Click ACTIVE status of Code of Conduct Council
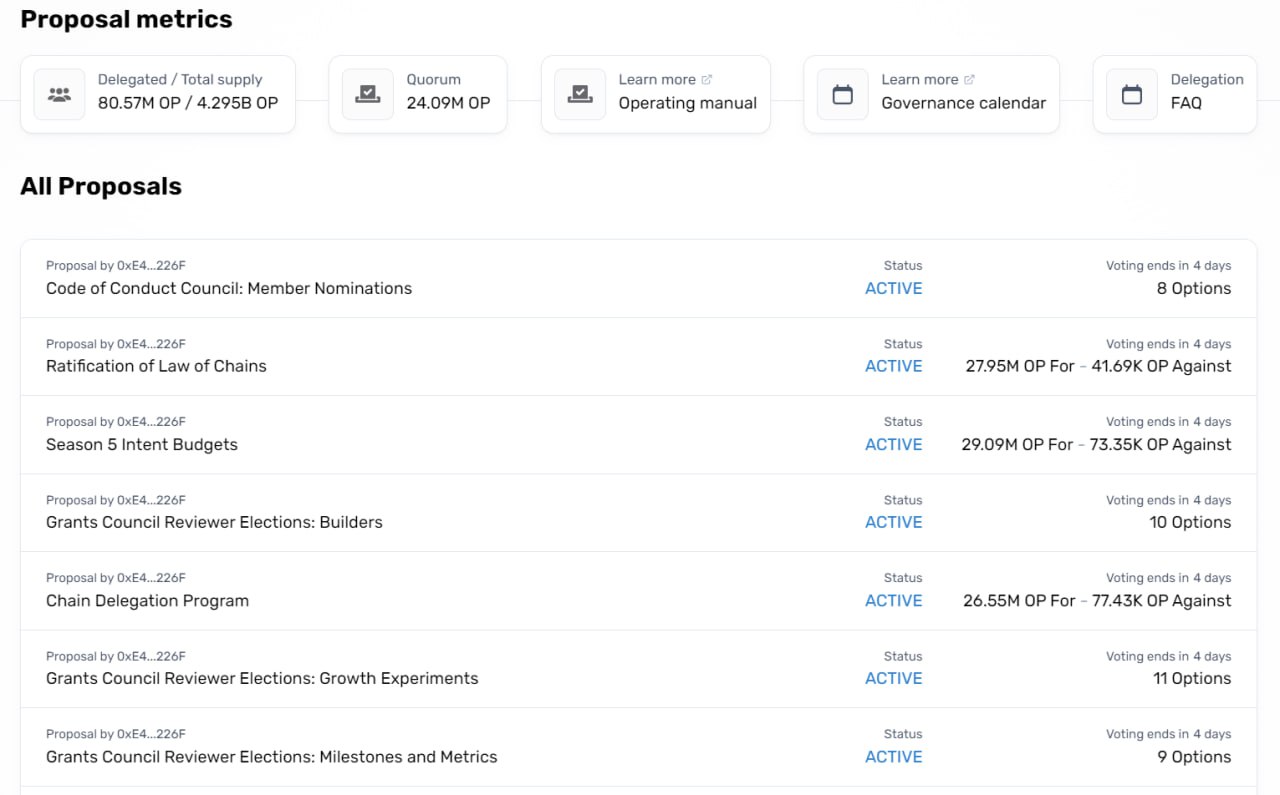Viewport: 1280px width, 795px height. pos(893,288)
